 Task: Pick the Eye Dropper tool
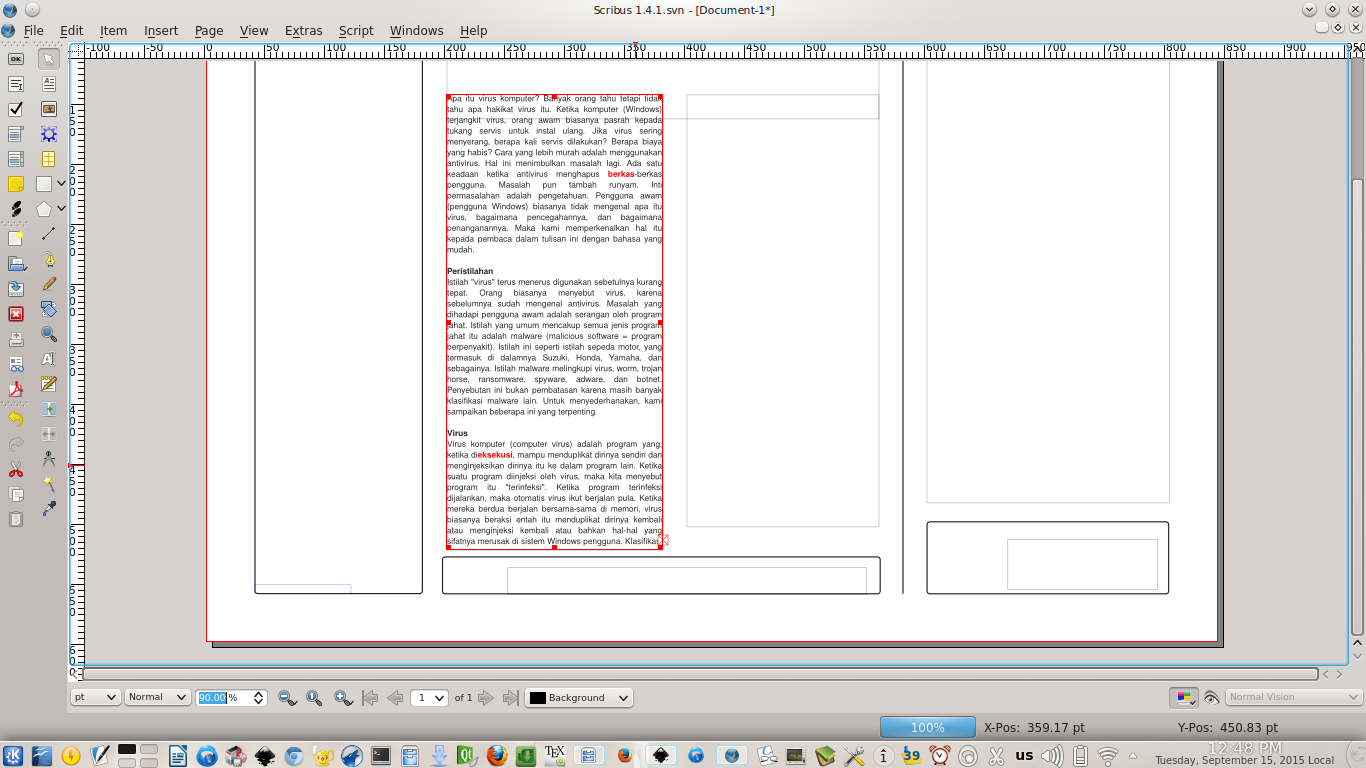(x=47, y=508)
